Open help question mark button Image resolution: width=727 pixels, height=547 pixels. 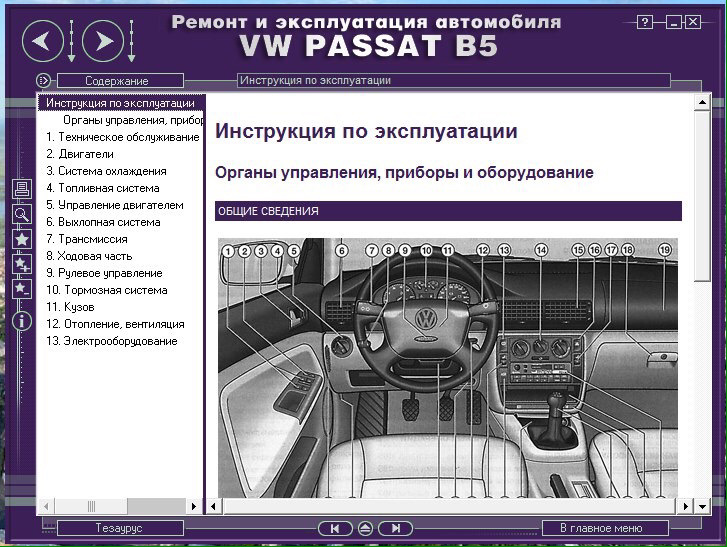click(x=644, y=22)
